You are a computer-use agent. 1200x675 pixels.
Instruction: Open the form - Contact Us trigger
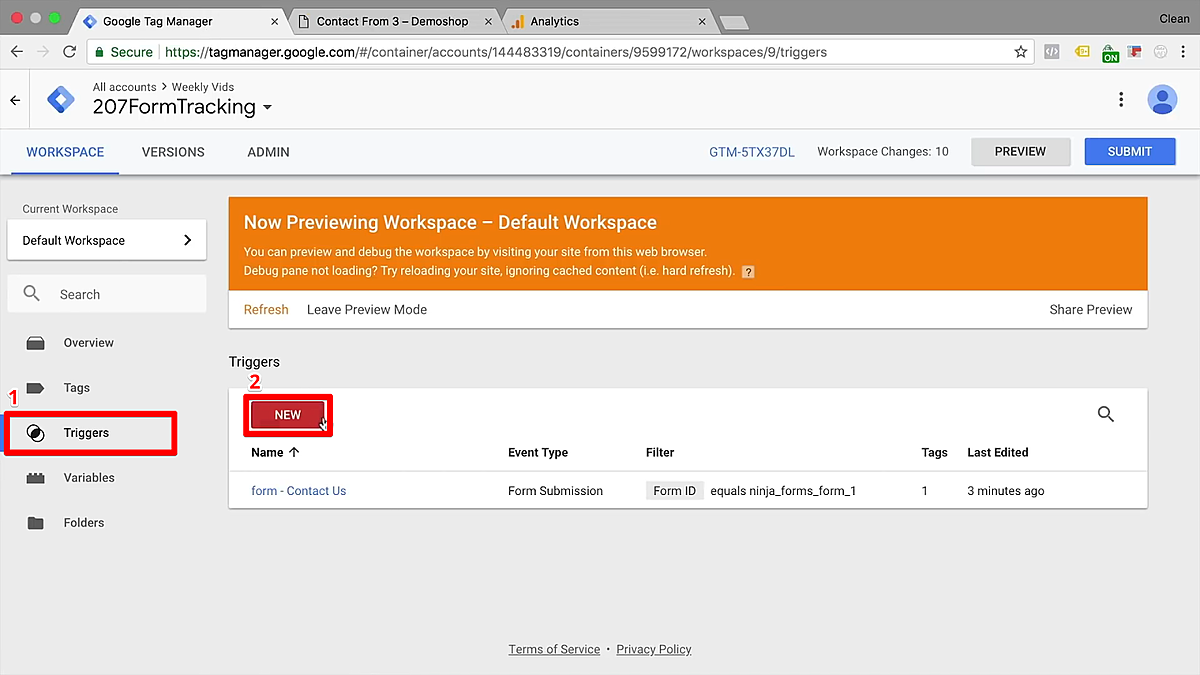(x=299, y=491)
